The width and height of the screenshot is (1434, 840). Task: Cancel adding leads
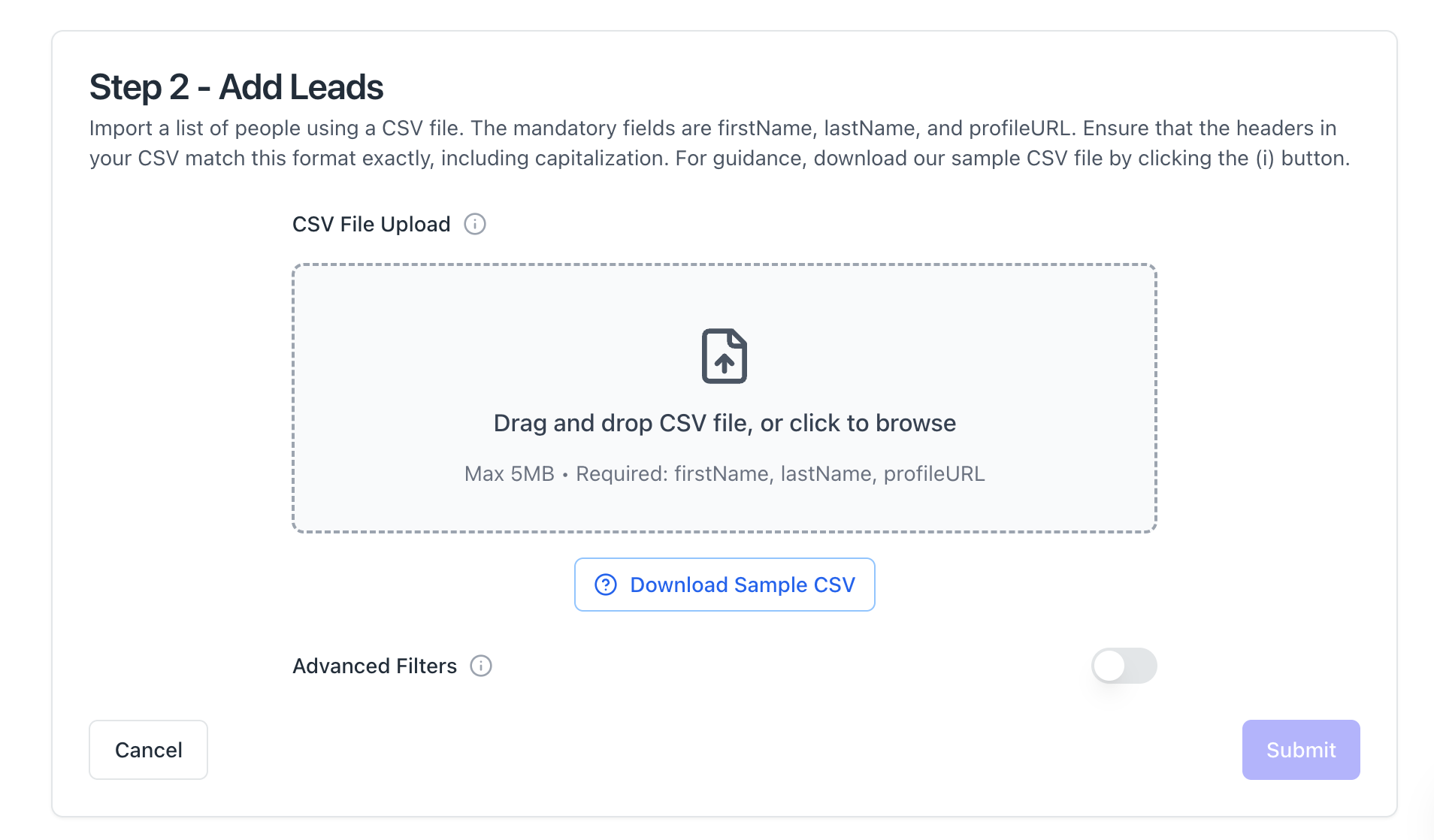click(148, 750)
